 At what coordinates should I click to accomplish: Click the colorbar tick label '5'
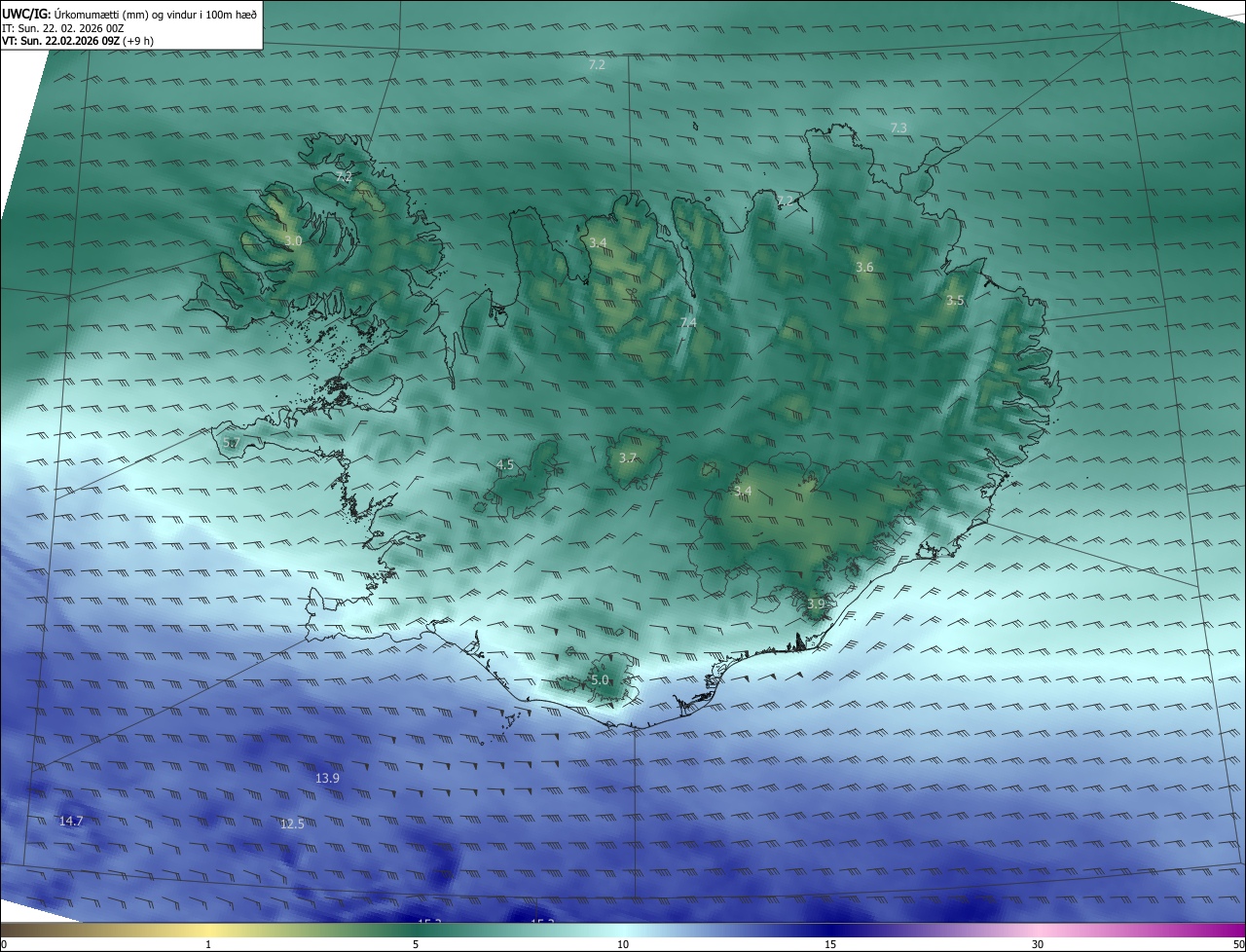[x=416, y=944]
